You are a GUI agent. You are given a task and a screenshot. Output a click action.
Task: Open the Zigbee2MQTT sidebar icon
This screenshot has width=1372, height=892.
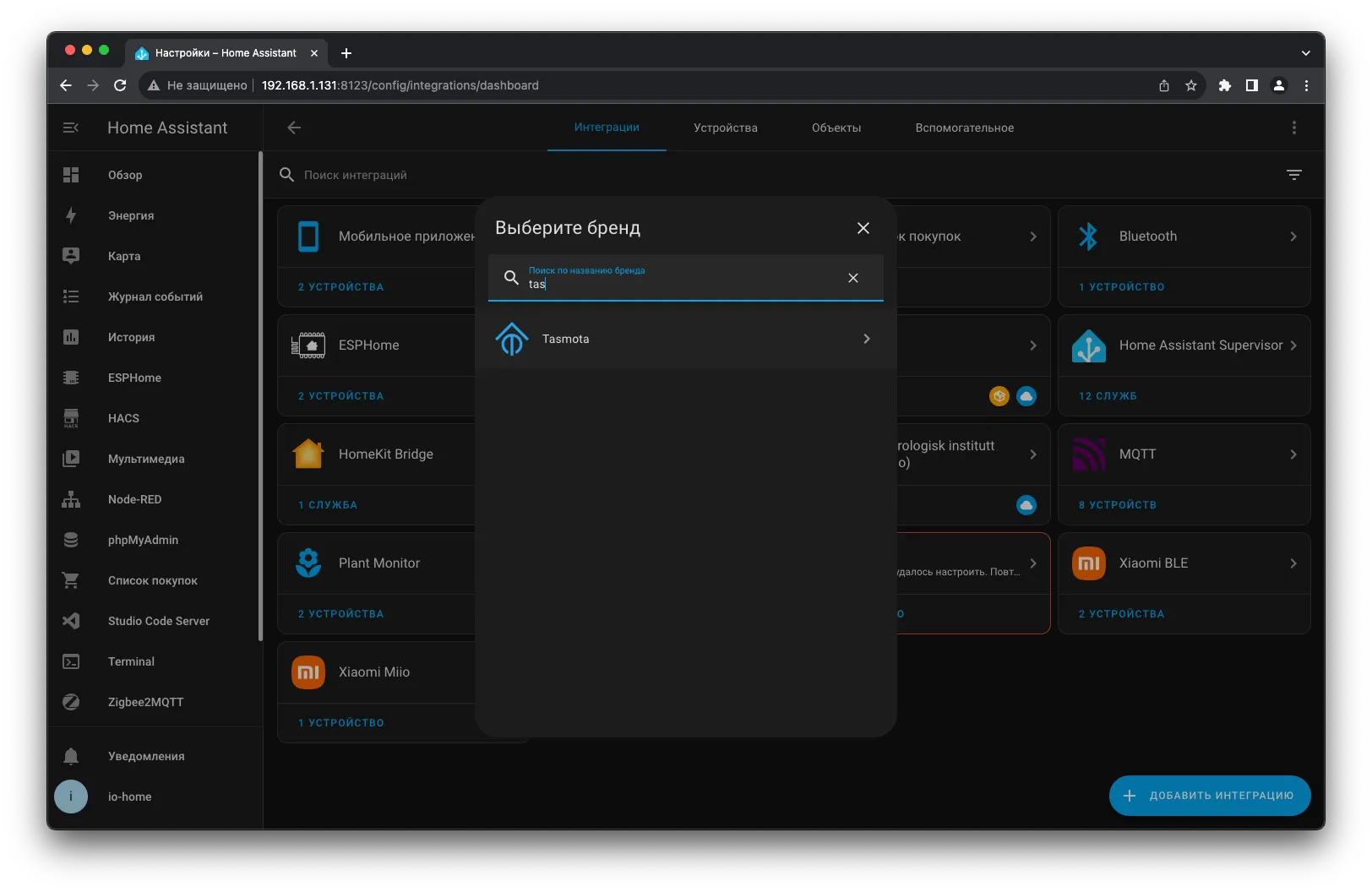[71, 702]
